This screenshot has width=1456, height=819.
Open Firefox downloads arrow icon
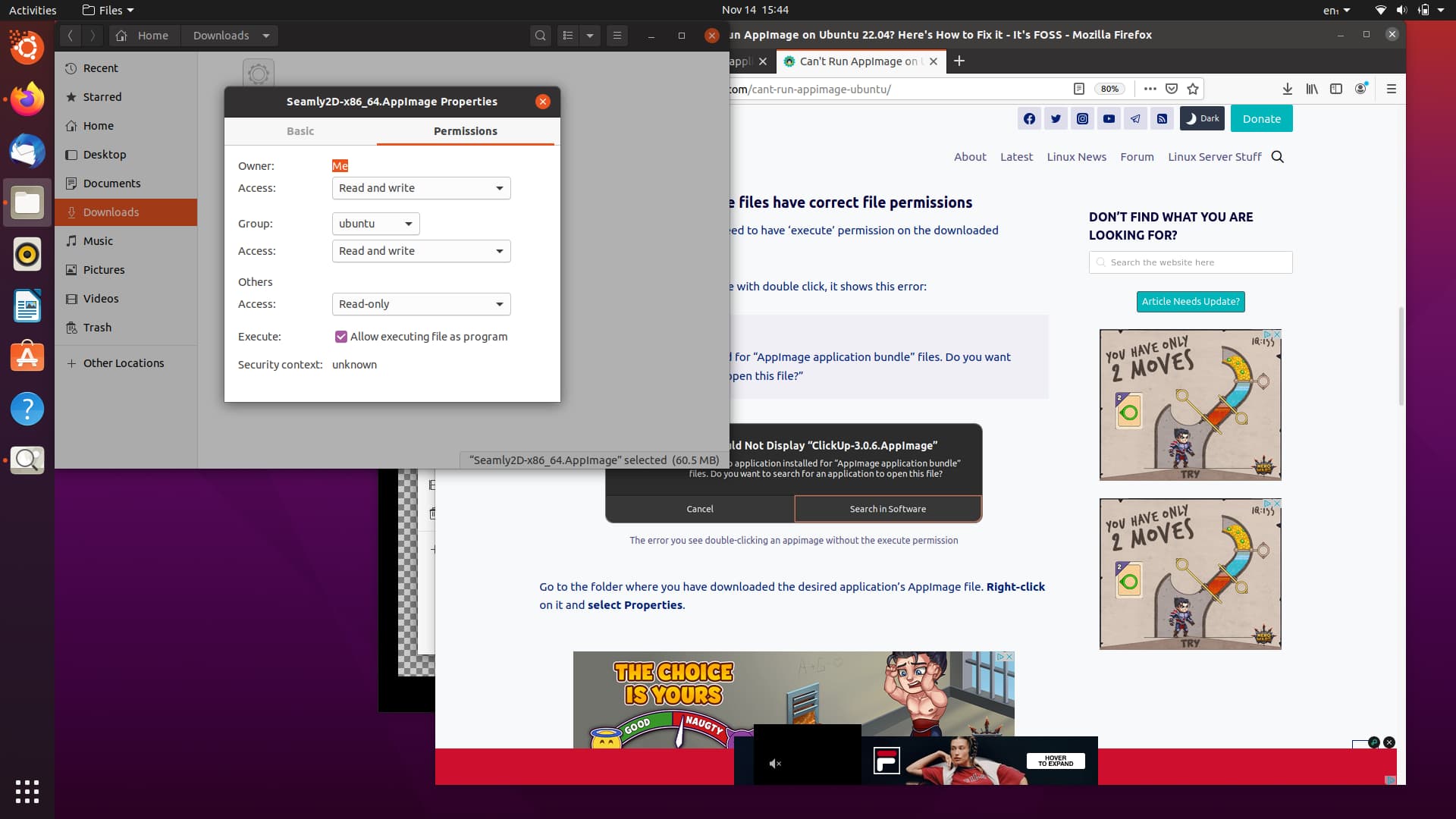[1287, 89]
